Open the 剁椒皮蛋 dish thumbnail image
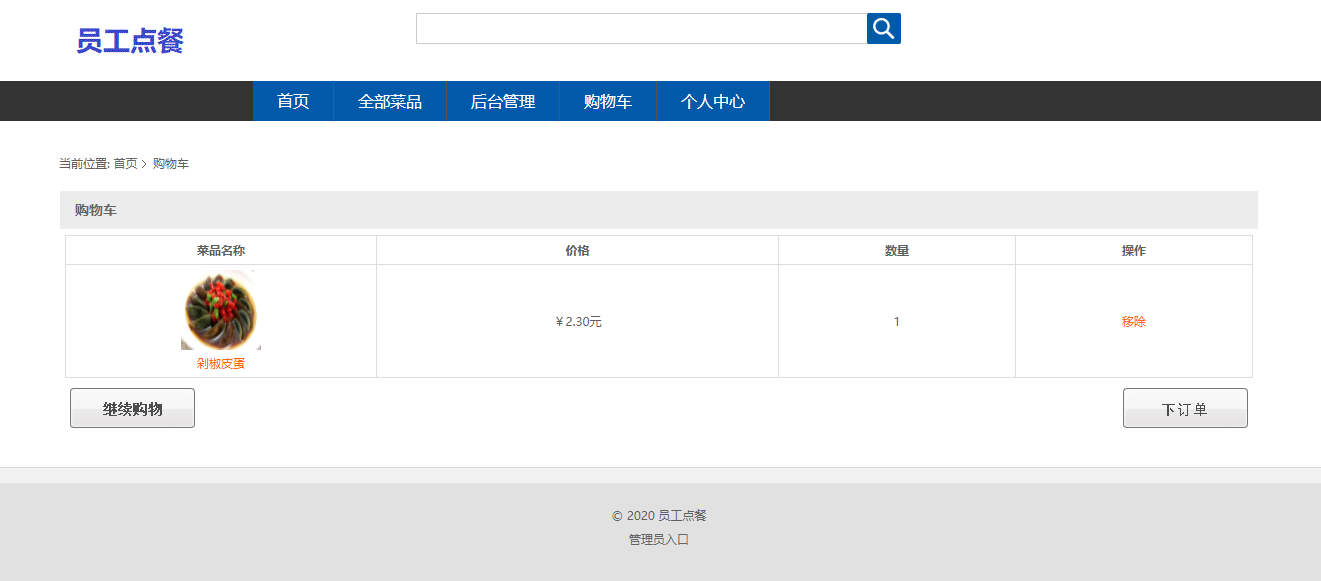Image resolution: width=1321 pixels, height=581 pixels. click(x=220, y=310)
